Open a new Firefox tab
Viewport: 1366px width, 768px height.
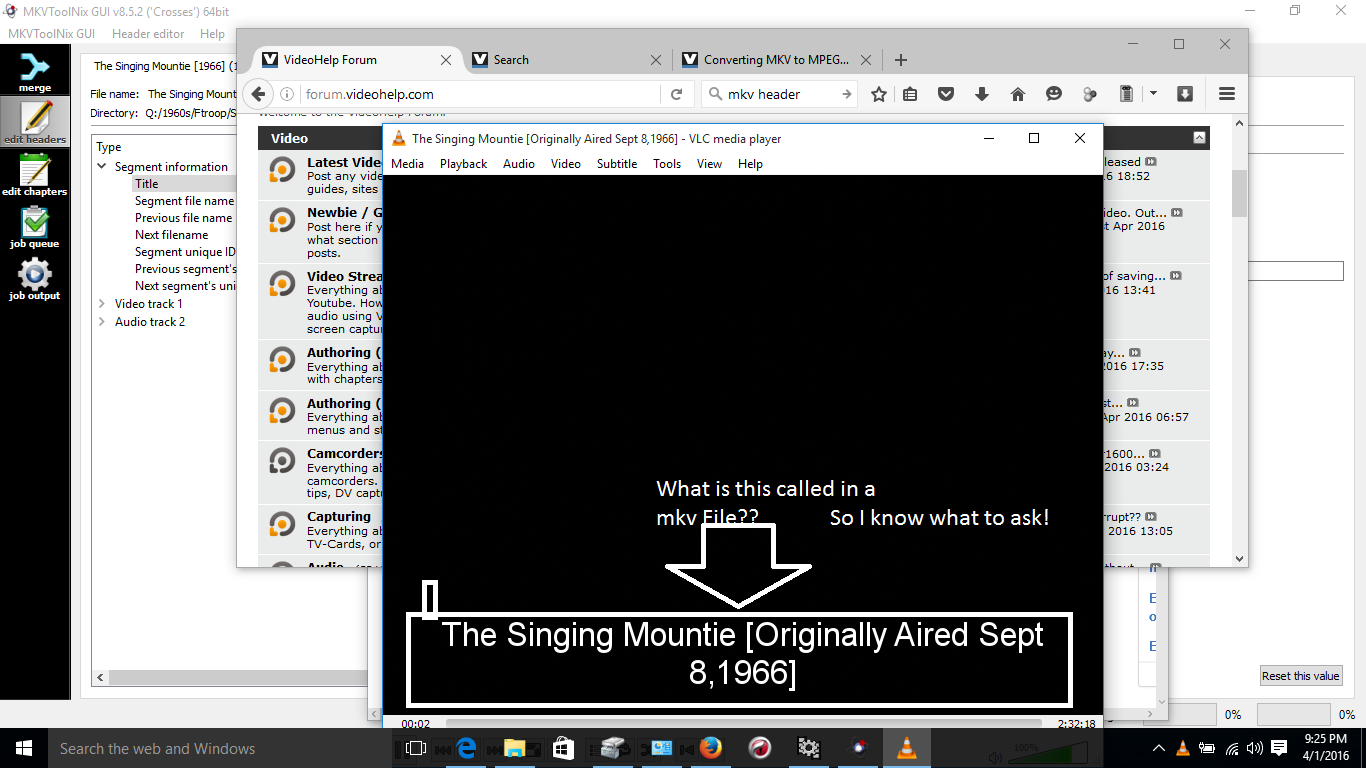coord(901,60)
